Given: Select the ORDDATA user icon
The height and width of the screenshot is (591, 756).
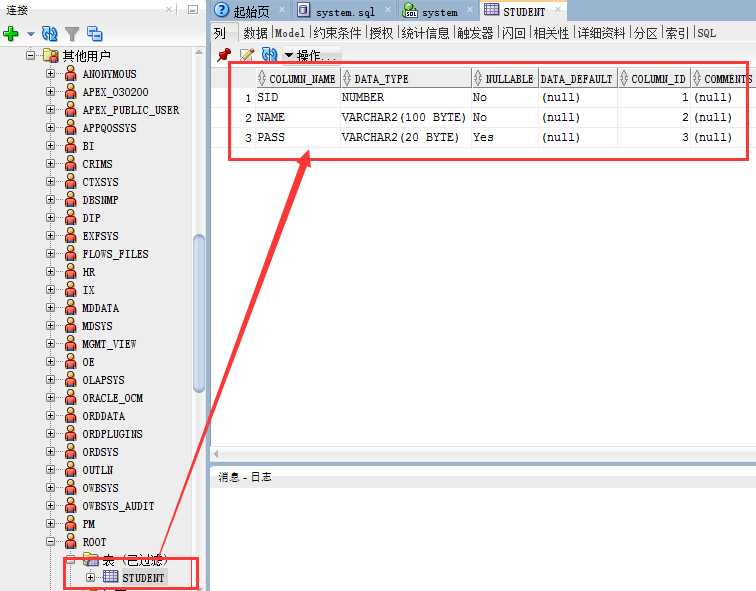Looking at the screenshot, I should [71, 415].
